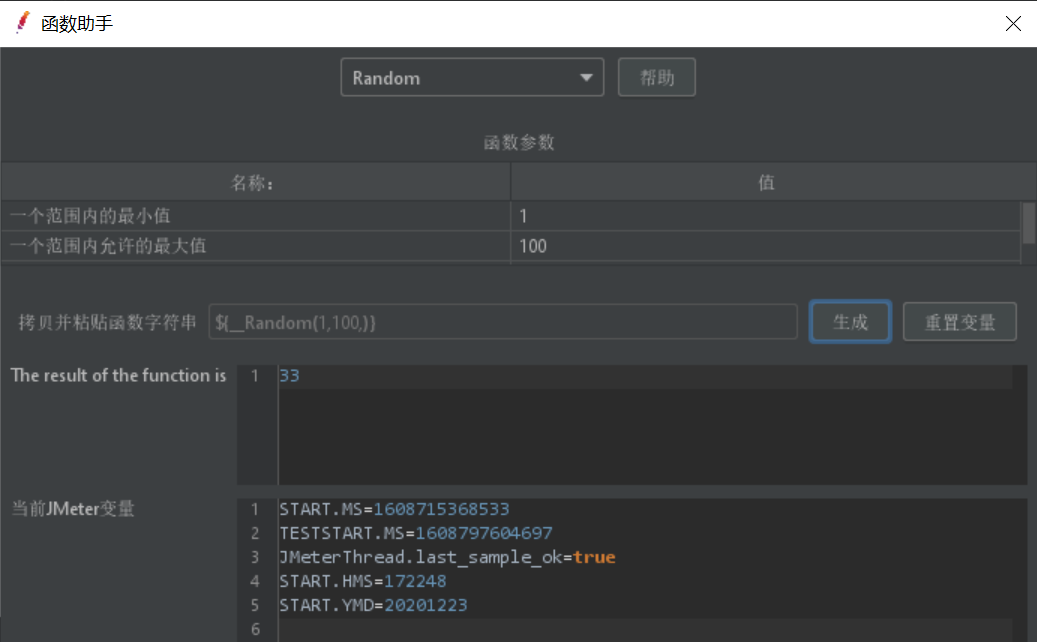Click the 值 column header
Viewport: 1037px width, 642px height.
pos(766,183)
